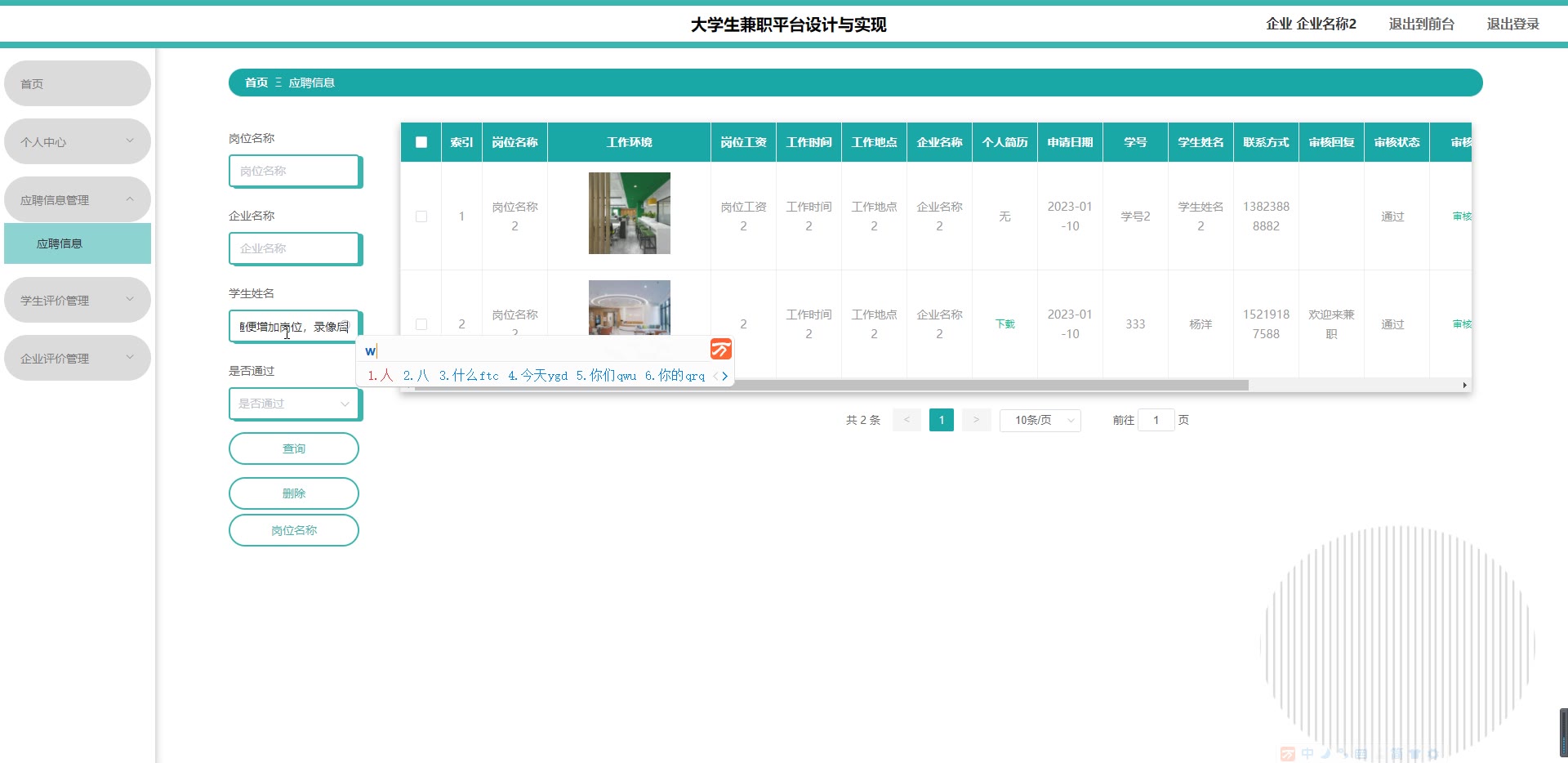Go to previous page arrow in pagination
Viewport: 1568px width, 763px height.
click(x=906, y=420)
